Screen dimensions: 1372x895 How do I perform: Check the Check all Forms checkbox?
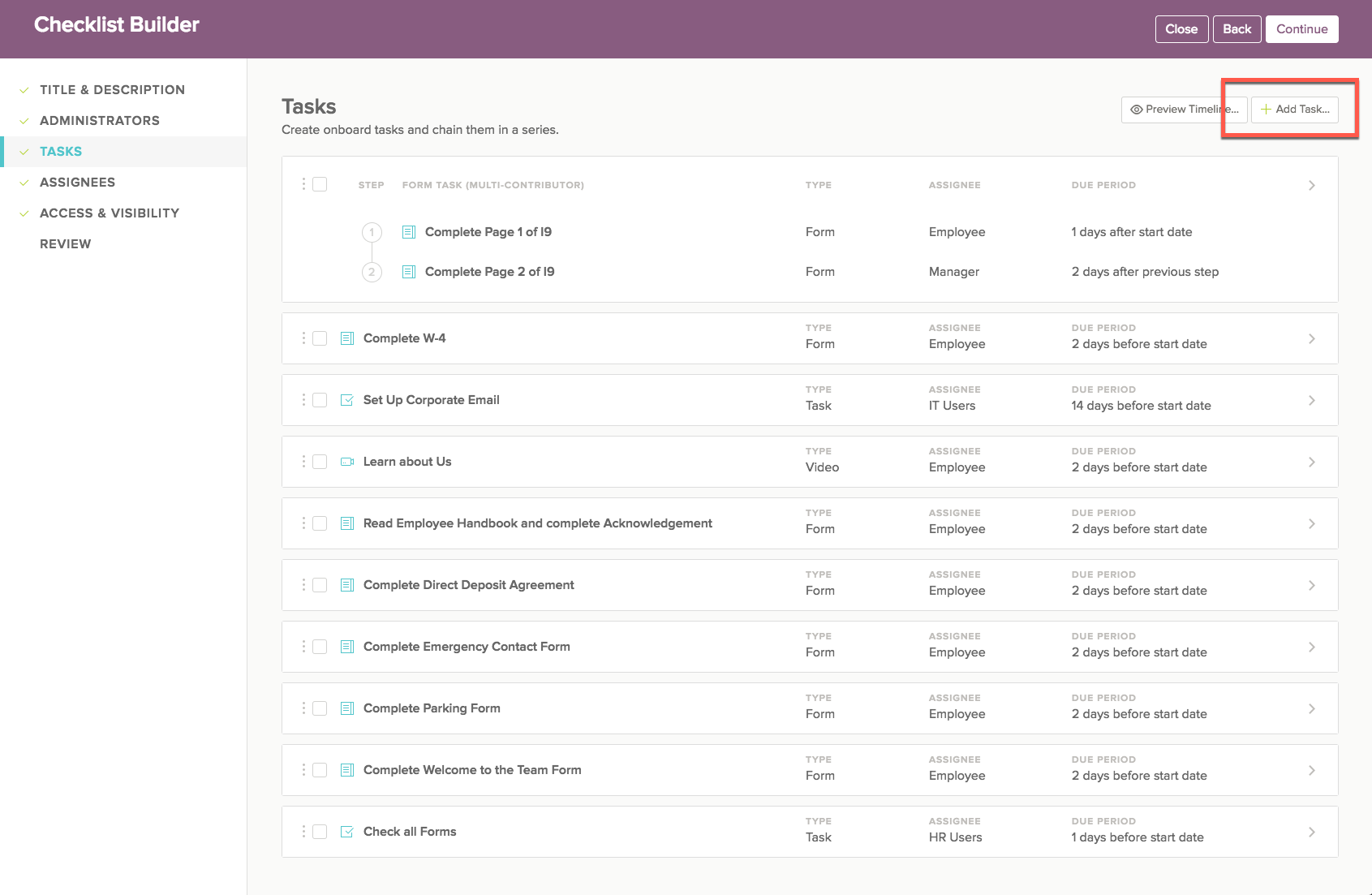(320, 832)
